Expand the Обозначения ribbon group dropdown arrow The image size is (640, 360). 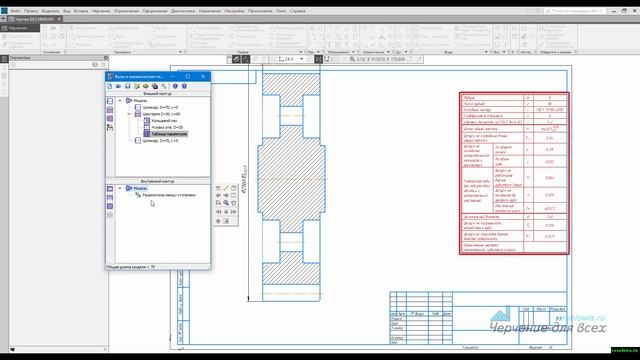(x=353, y=52)
